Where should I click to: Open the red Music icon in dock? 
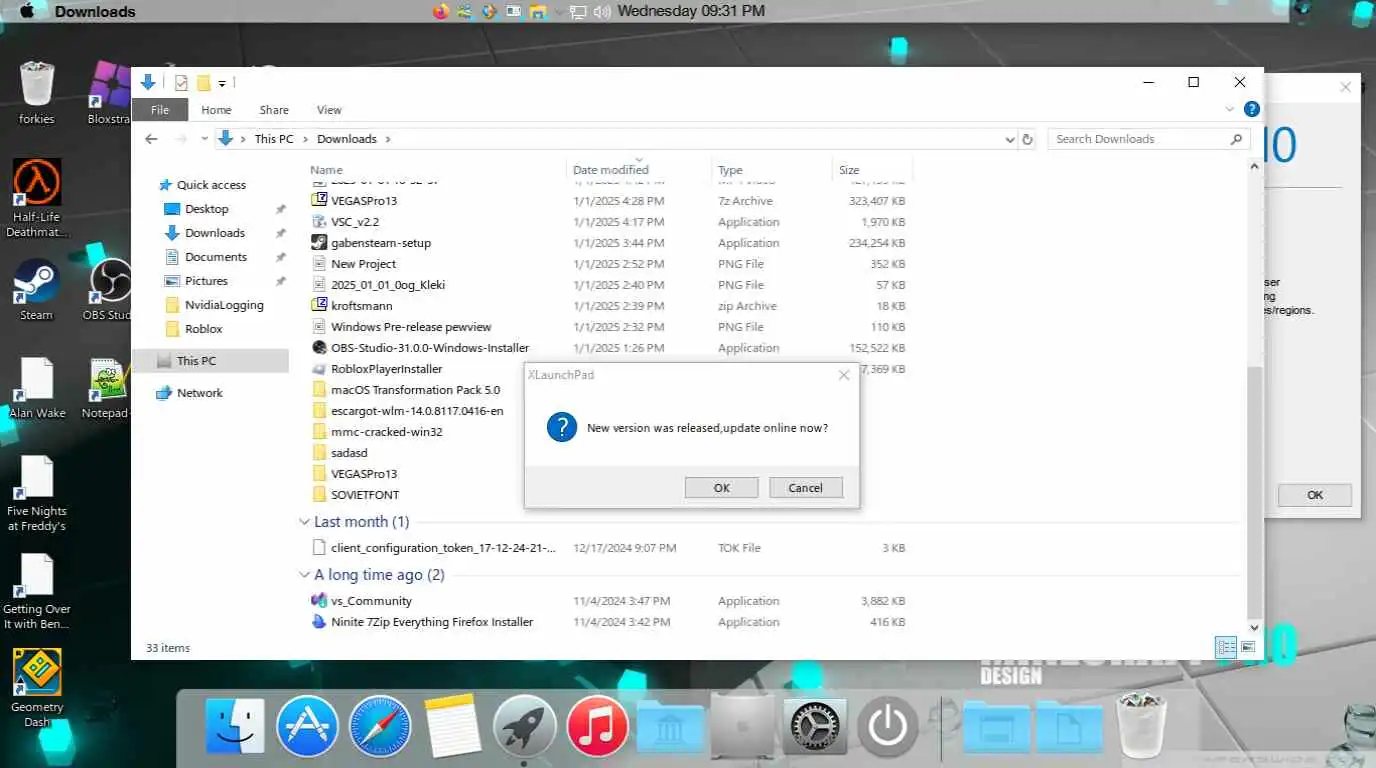click(597, 726)
